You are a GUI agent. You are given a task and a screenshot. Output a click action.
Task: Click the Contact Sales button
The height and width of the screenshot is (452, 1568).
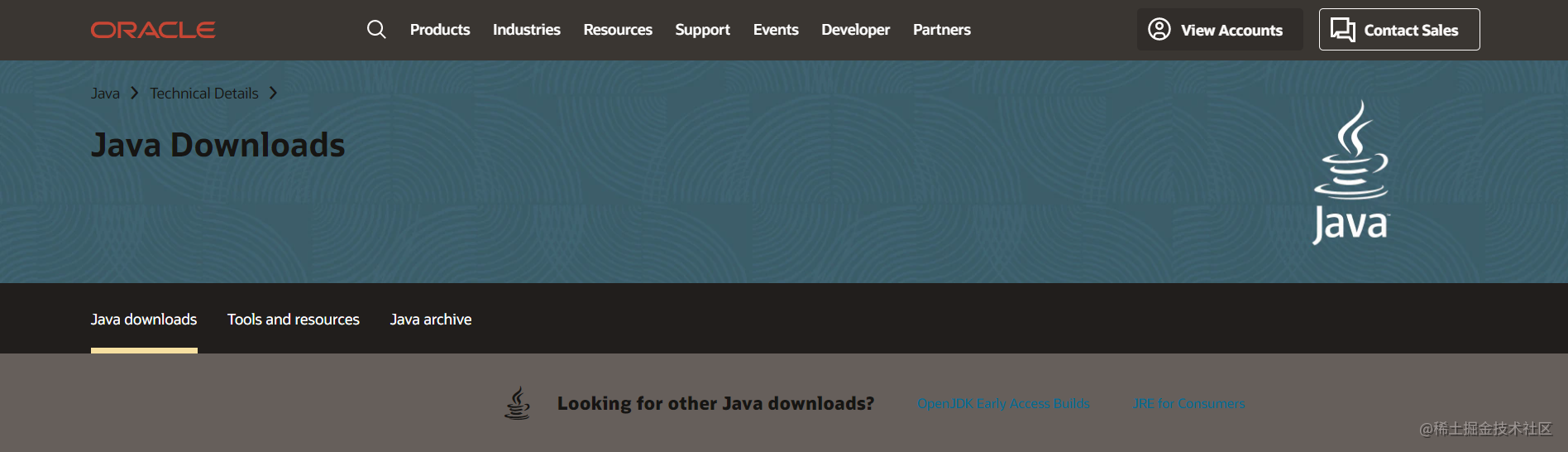point(1399,30)
